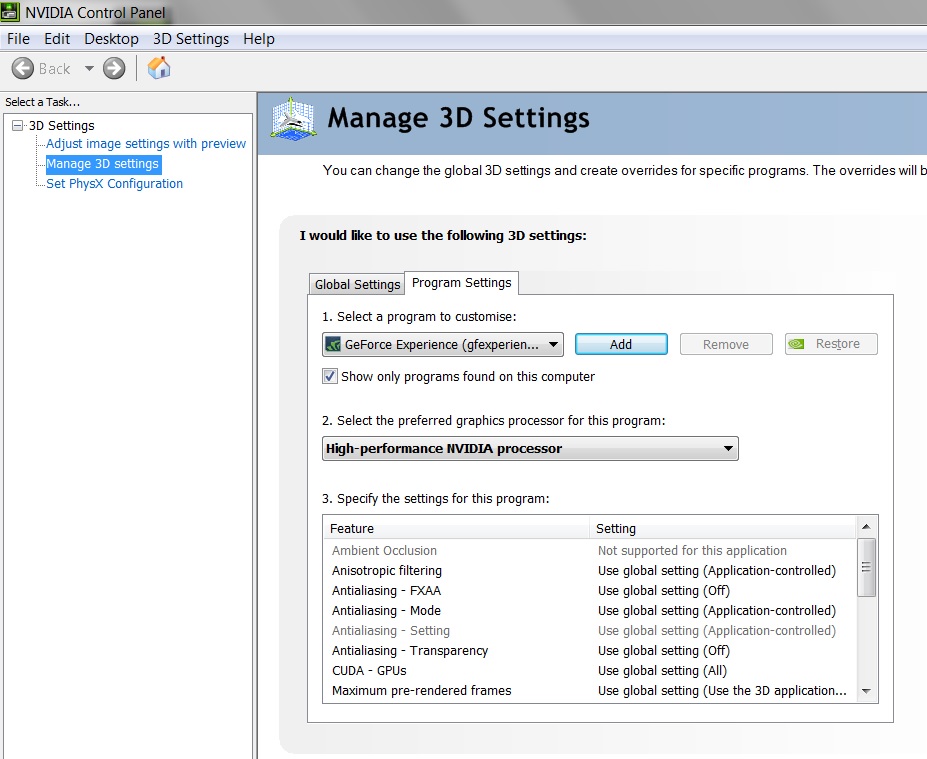This screenshot has width=927, height=759.
Task: Click the Antialiasing - Mode setting value
Action: point(717,611)
